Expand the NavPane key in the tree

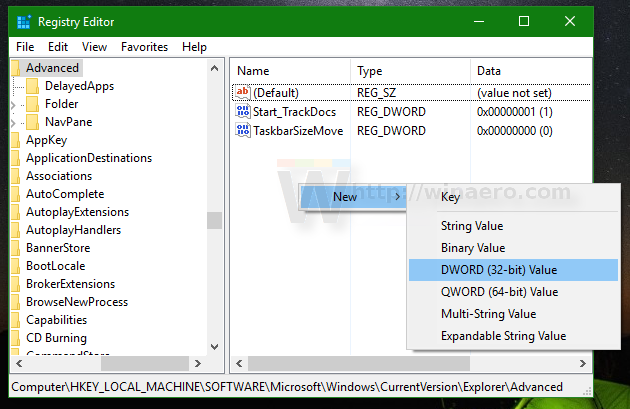[13, 123]
